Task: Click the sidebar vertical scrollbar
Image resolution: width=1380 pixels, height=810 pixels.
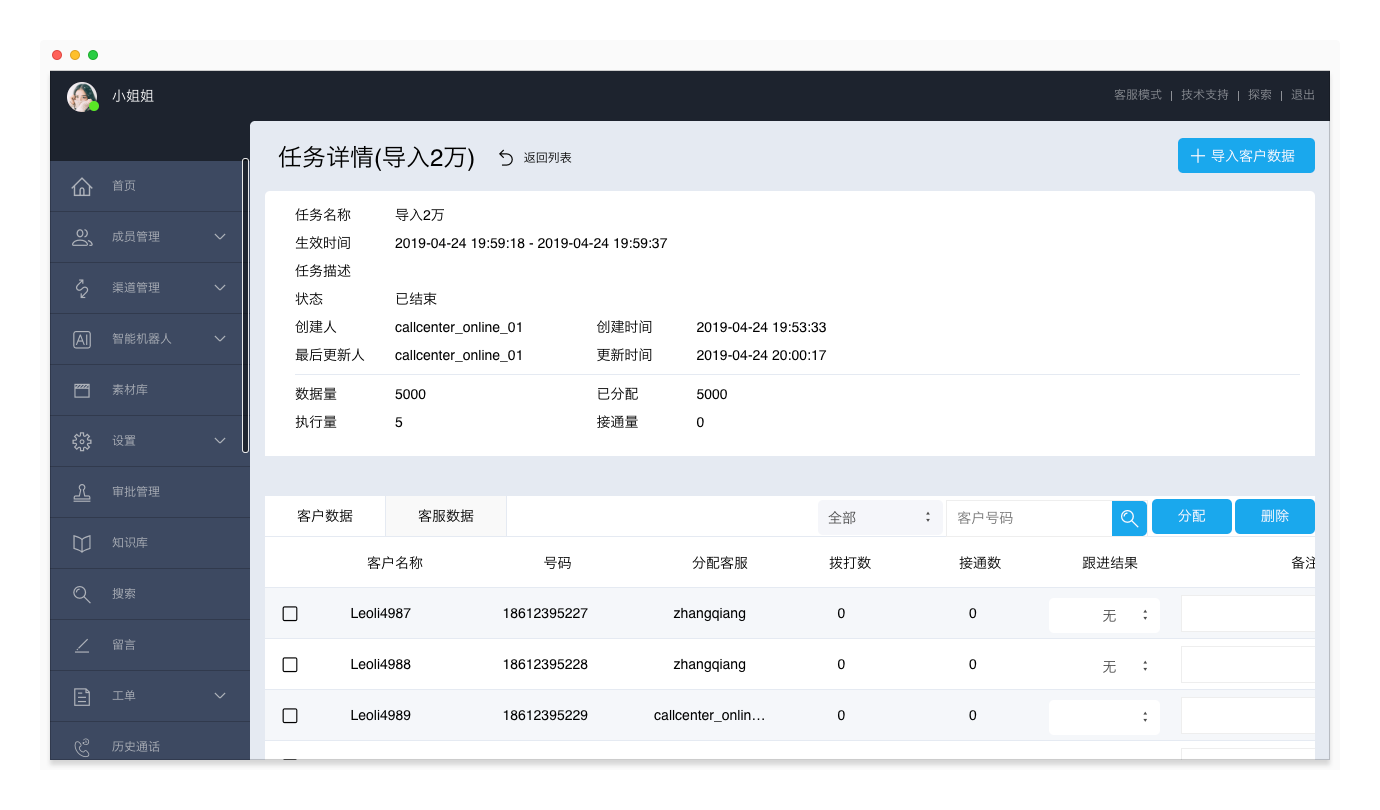Action: click(245, 305)
